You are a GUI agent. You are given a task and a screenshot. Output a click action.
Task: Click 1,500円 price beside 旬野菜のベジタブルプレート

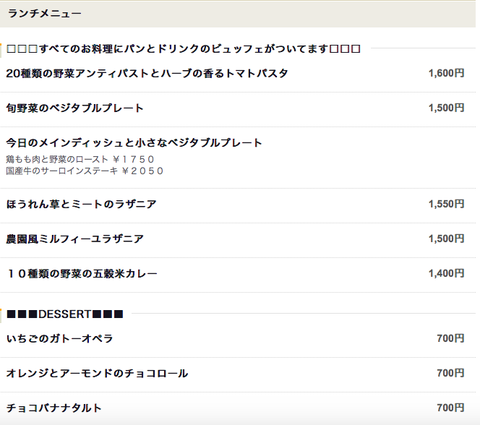click(446, 108)
